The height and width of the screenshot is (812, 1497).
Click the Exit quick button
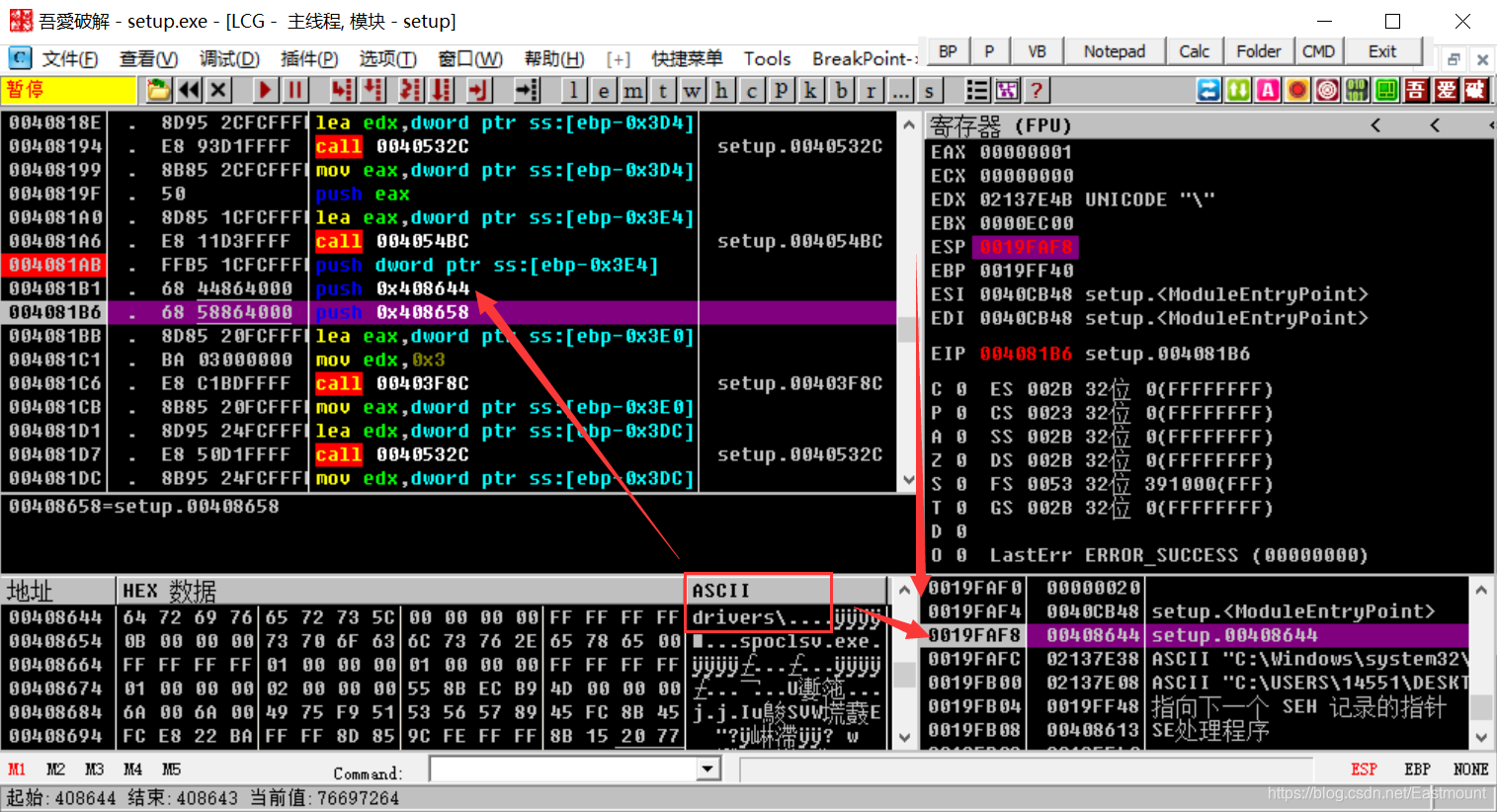(1382, 51)
